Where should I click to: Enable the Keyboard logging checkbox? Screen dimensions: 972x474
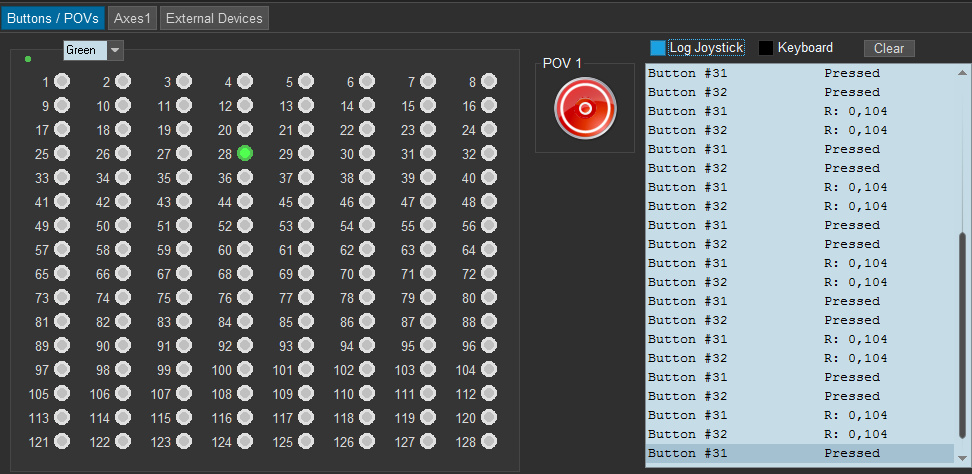click(766, 48)
